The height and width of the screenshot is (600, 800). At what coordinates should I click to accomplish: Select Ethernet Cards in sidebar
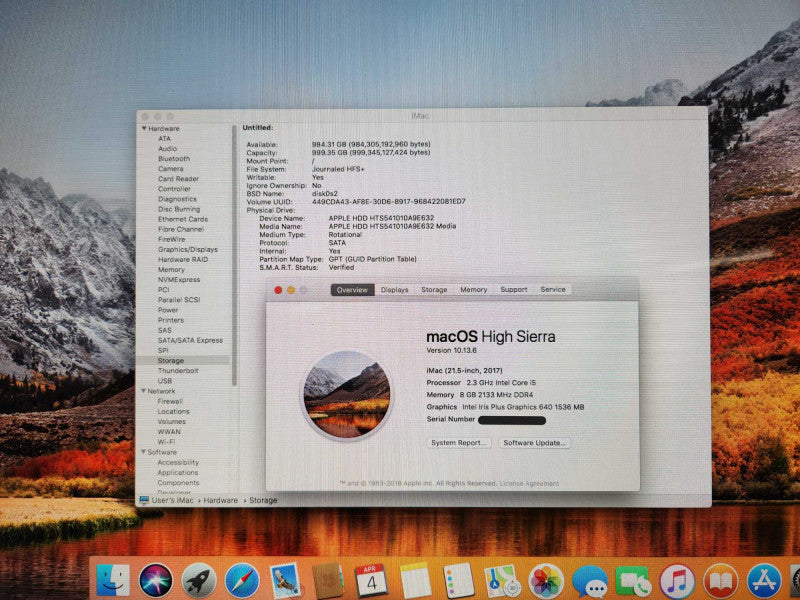183,219
